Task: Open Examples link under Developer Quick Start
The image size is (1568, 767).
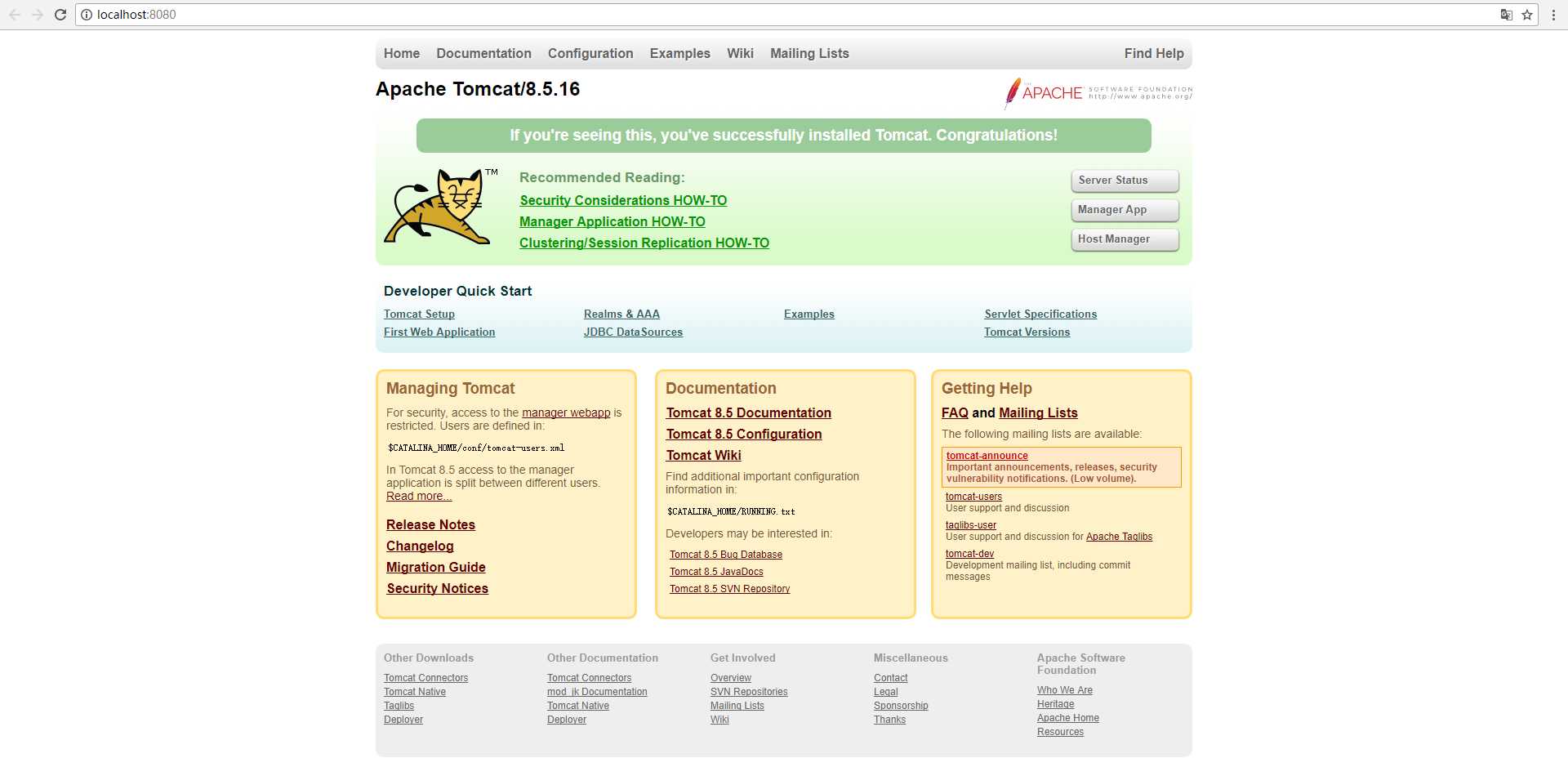Action: pyautogui.click(x=809, y=314)
